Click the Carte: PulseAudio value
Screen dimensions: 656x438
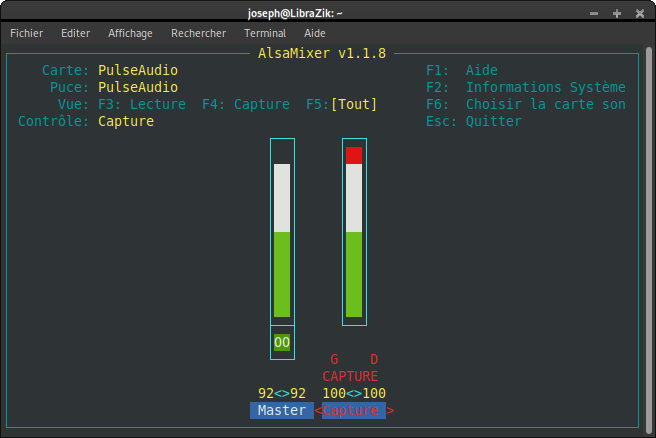tap(138, 70)
